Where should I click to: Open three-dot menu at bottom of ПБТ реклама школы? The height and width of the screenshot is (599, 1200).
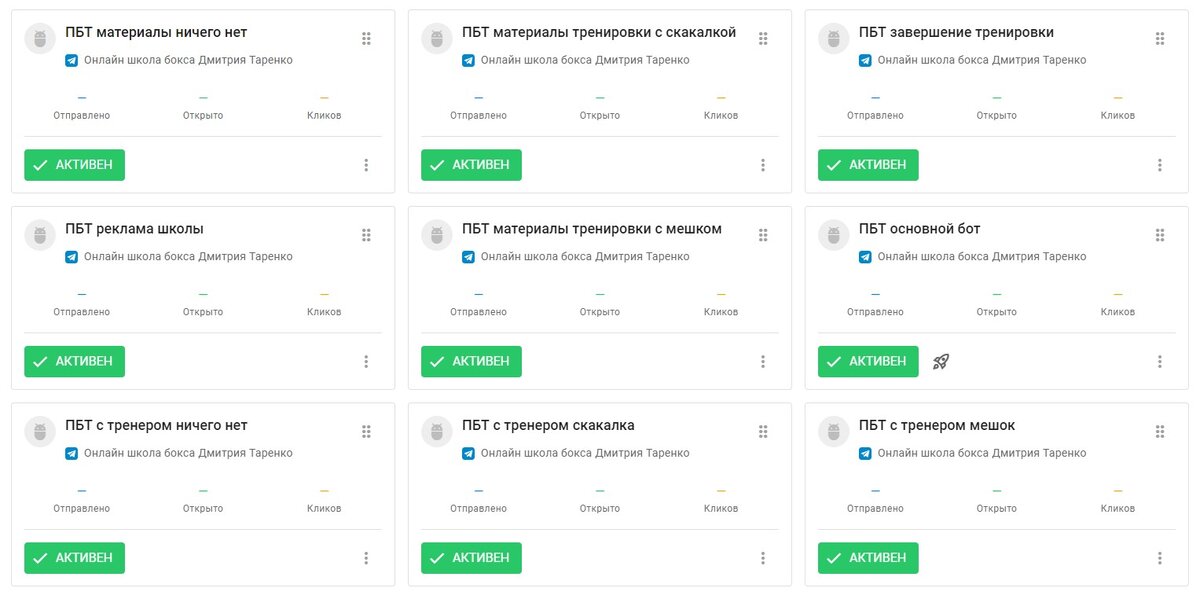[366, 362]
